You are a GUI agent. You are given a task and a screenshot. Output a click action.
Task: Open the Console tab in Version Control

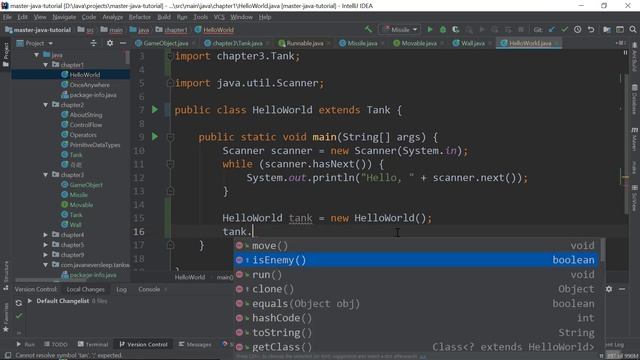point(149,289)
